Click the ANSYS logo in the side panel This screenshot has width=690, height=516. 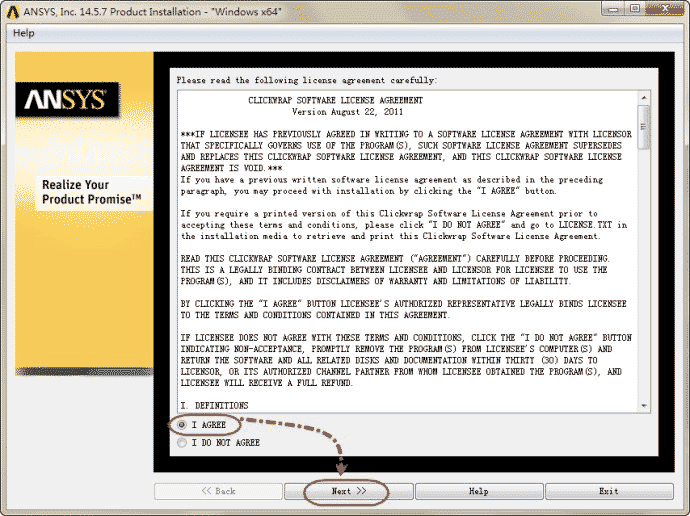67,99
